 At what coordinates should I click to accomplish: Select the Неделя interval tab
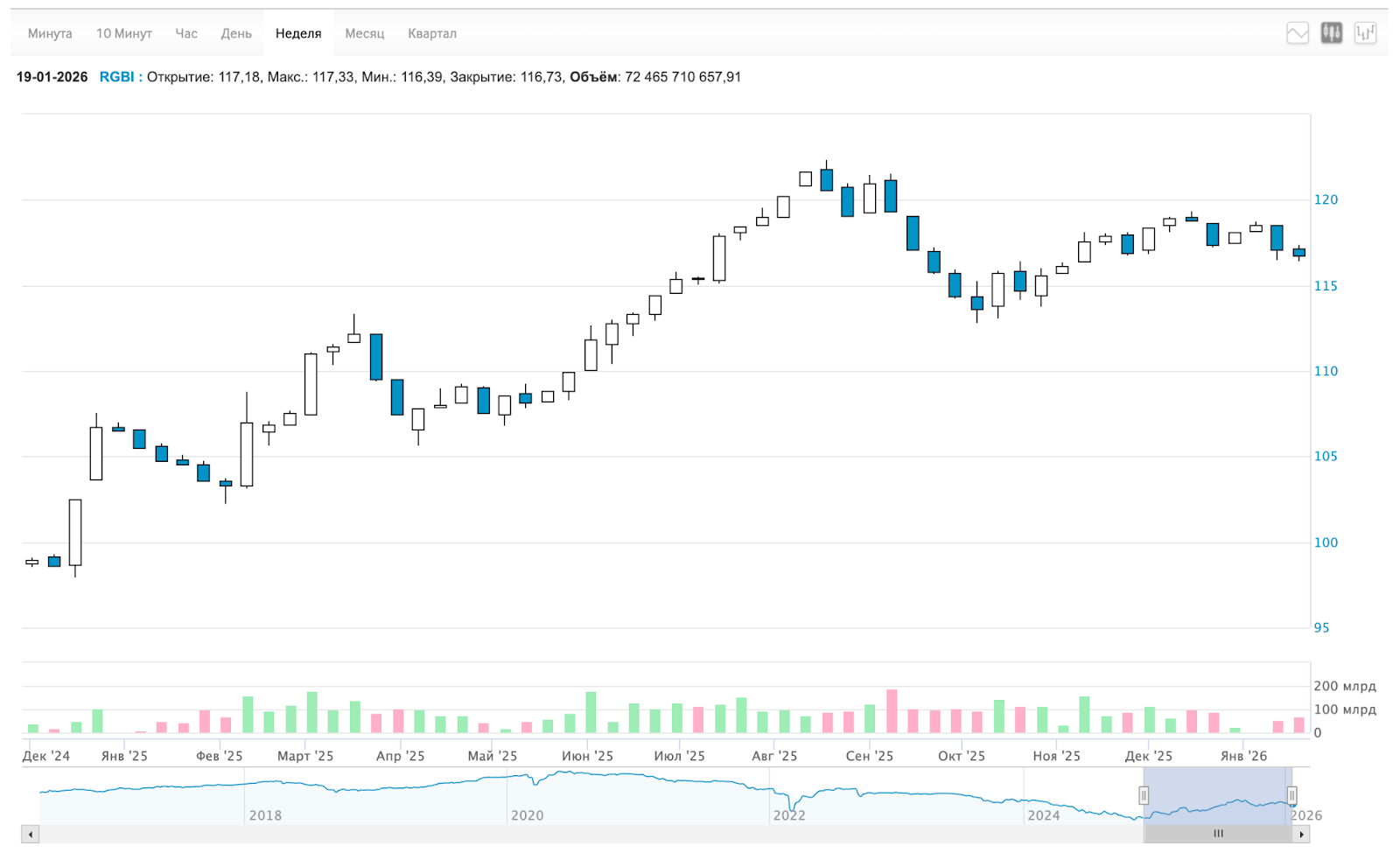(298, 33)
